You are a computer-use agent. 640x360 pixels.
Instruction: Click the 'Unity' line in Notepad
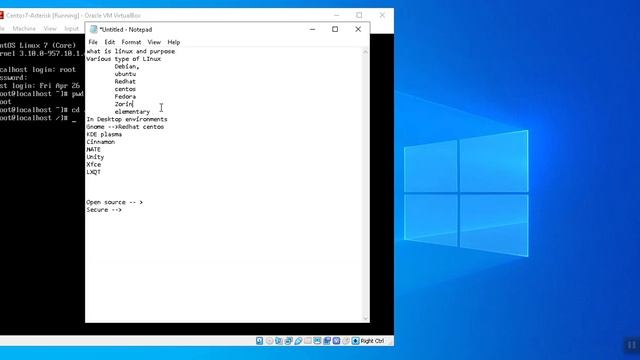95,157
